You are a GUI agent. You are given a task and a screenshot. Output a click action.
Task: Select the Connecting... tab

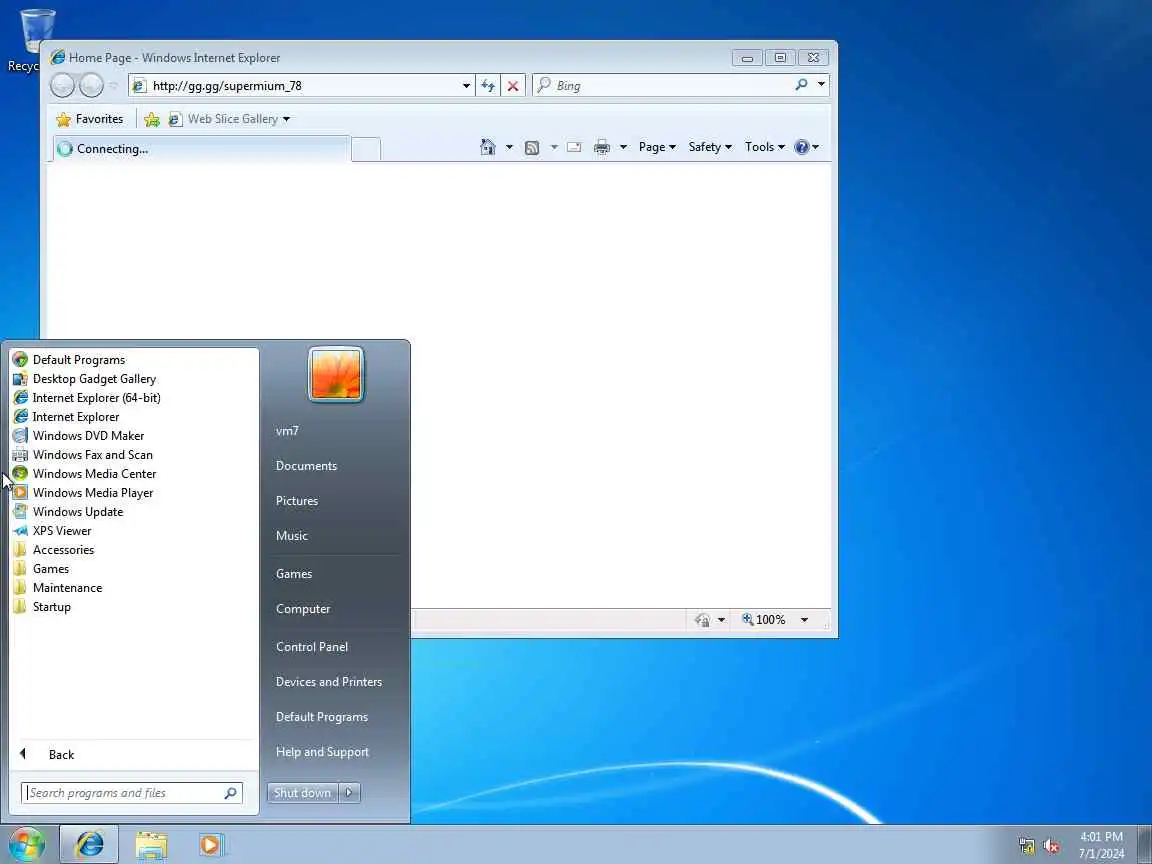coord(201,149)
